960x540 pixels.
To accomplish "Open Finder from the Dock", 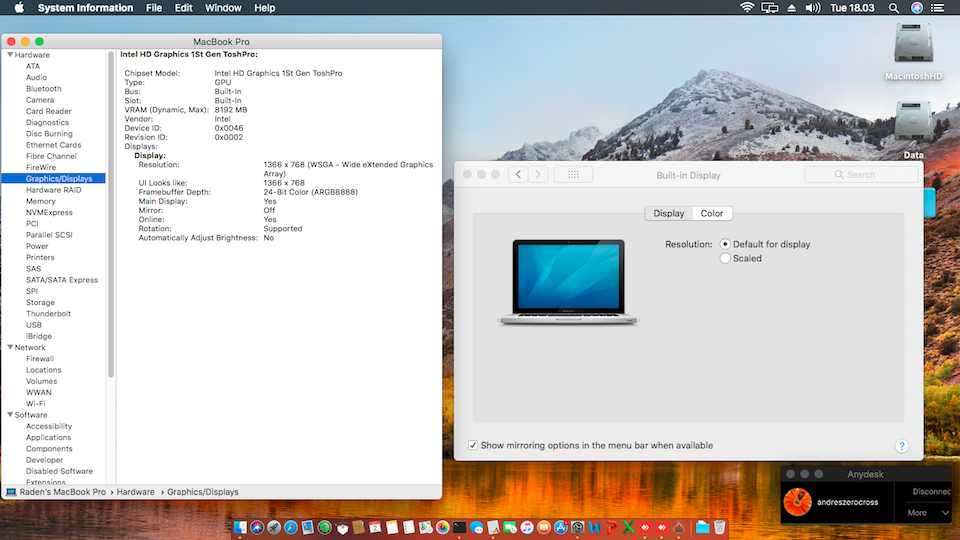I will (240, 527).
